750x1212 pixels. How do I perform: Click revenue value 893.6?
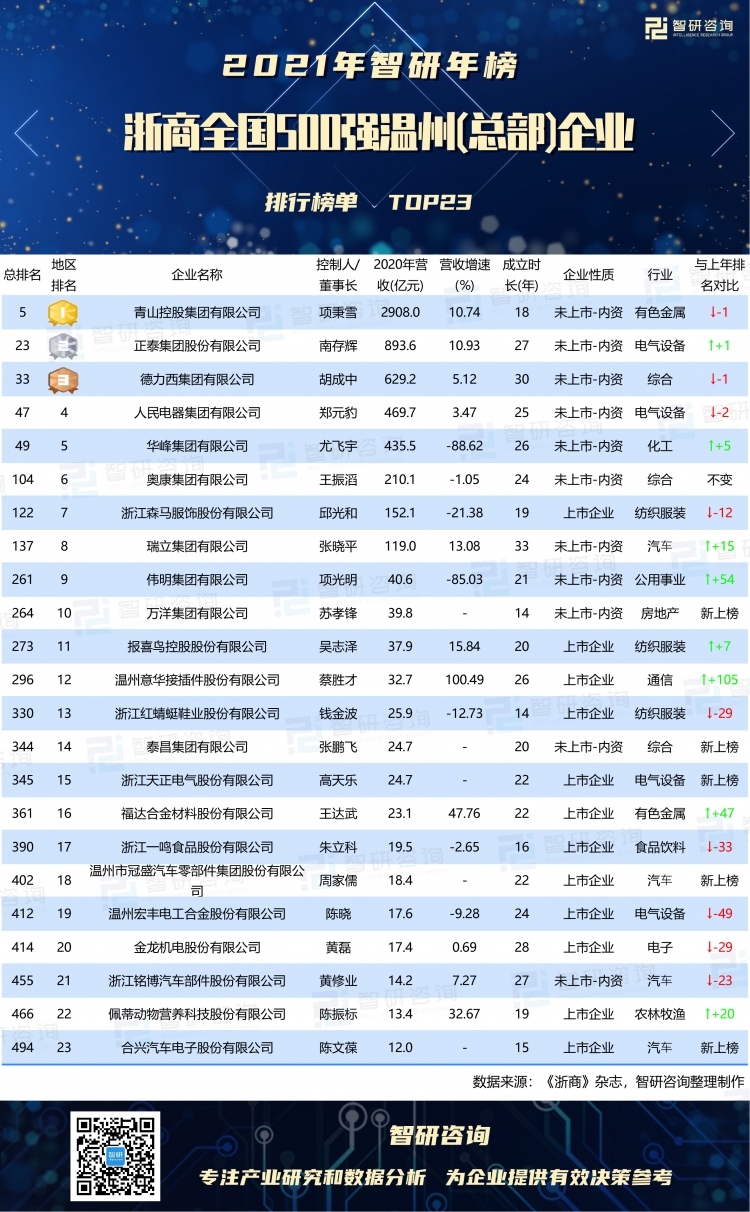click(400, 346)
